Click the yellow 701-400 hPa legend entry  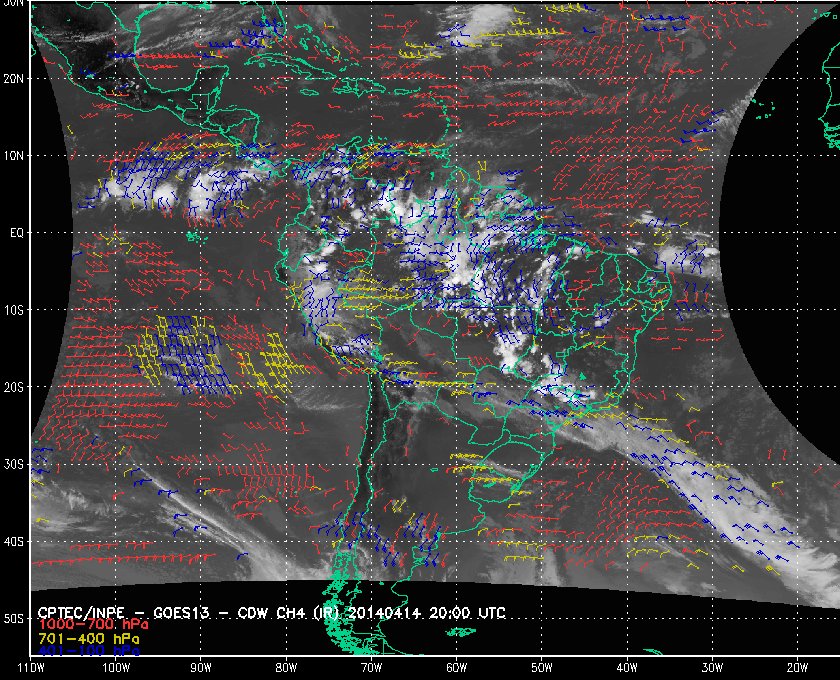[89, 639]
